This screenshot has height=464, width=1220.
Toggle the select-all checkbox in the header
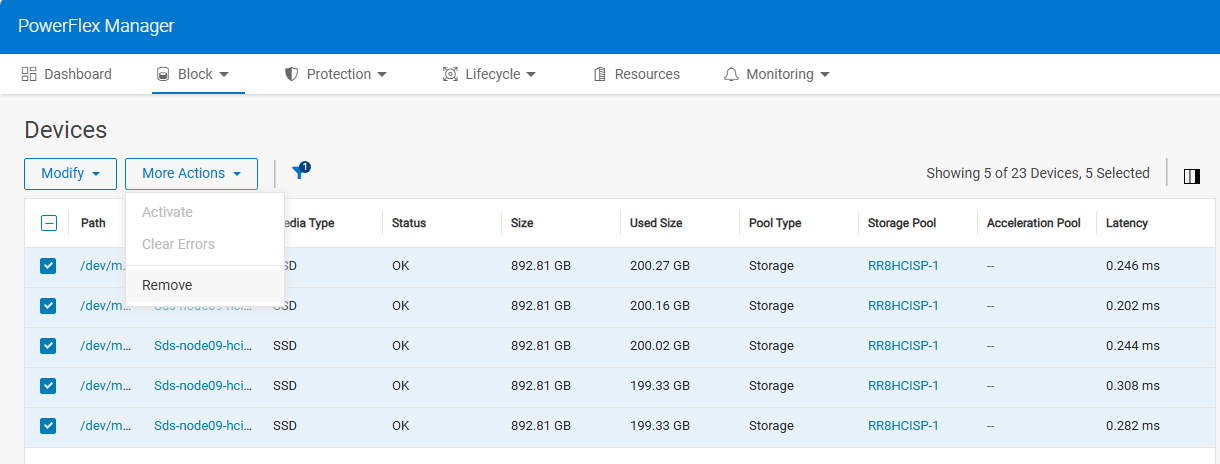coord(48,223)
